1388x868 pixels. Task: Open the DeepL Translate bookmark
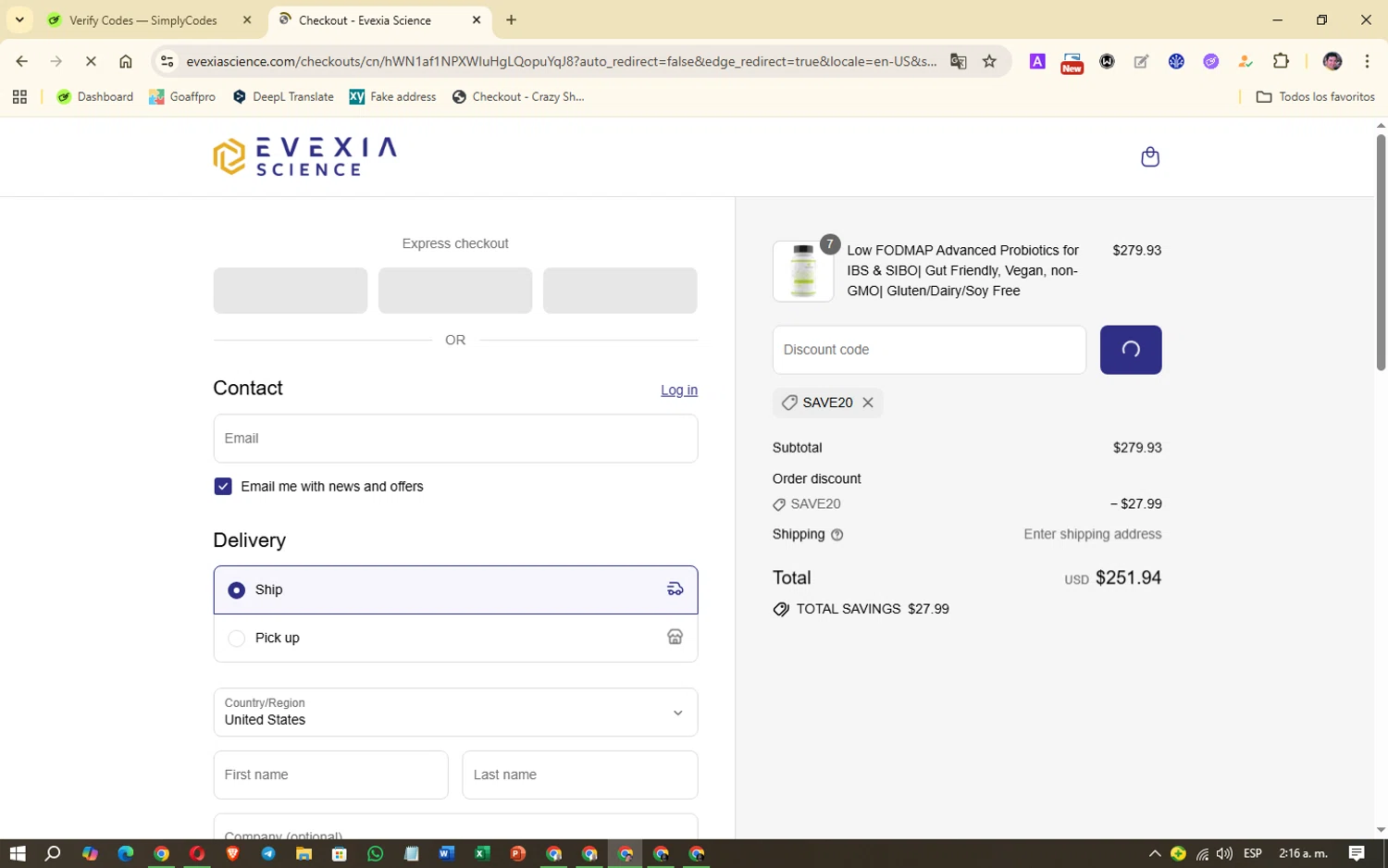(283, 97)
